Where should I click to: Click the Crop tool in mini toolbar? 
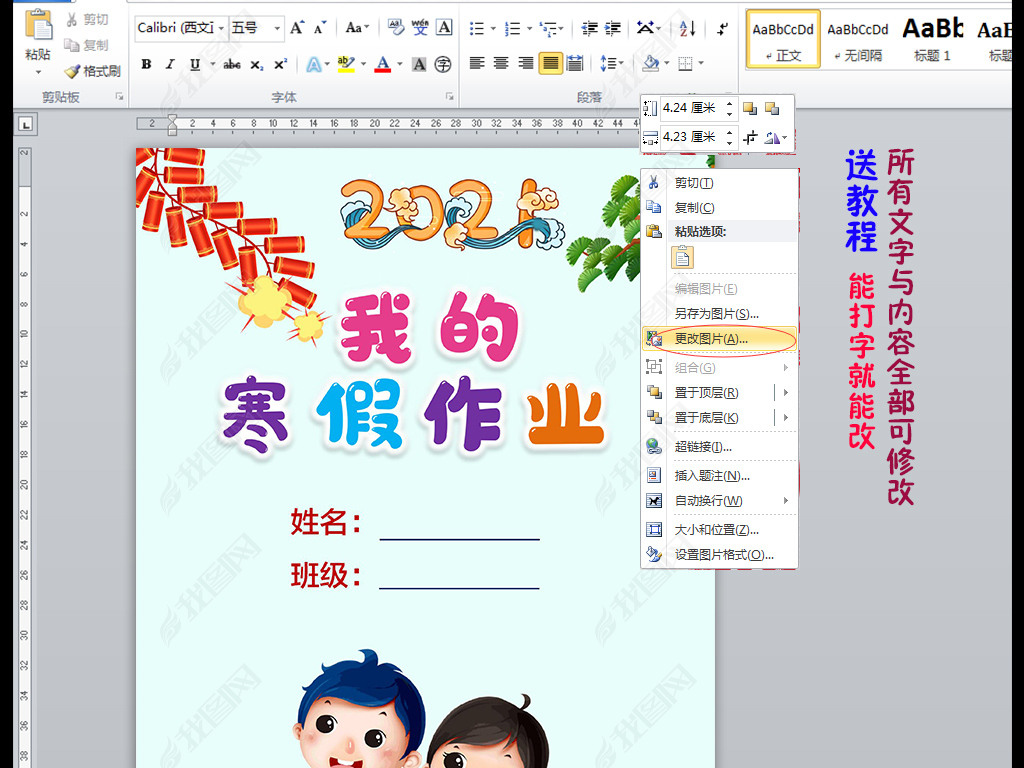point(750,137)
